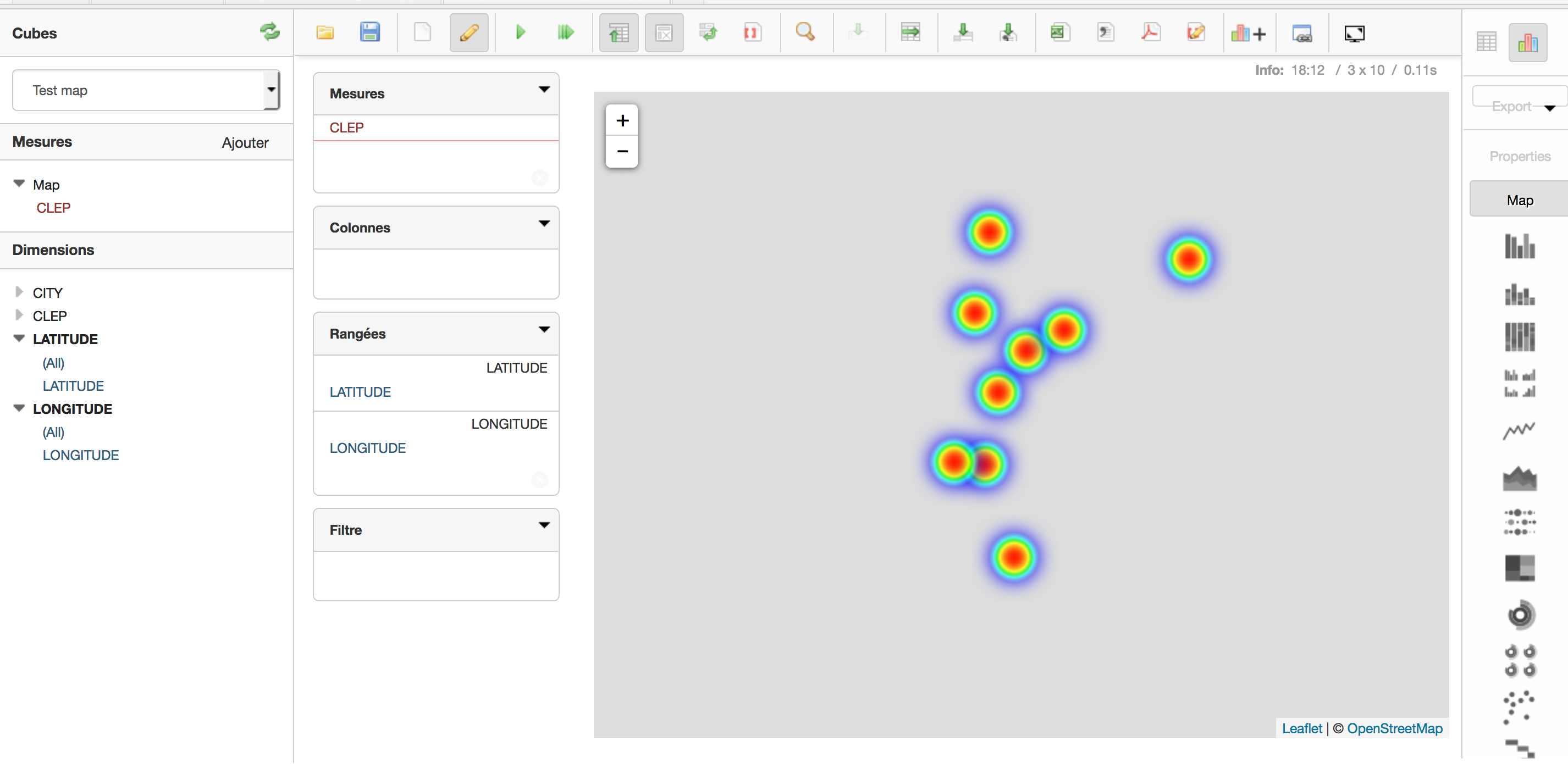Expand the CITY dimension
The image size is (1568, 764).
tap(19, 292)
